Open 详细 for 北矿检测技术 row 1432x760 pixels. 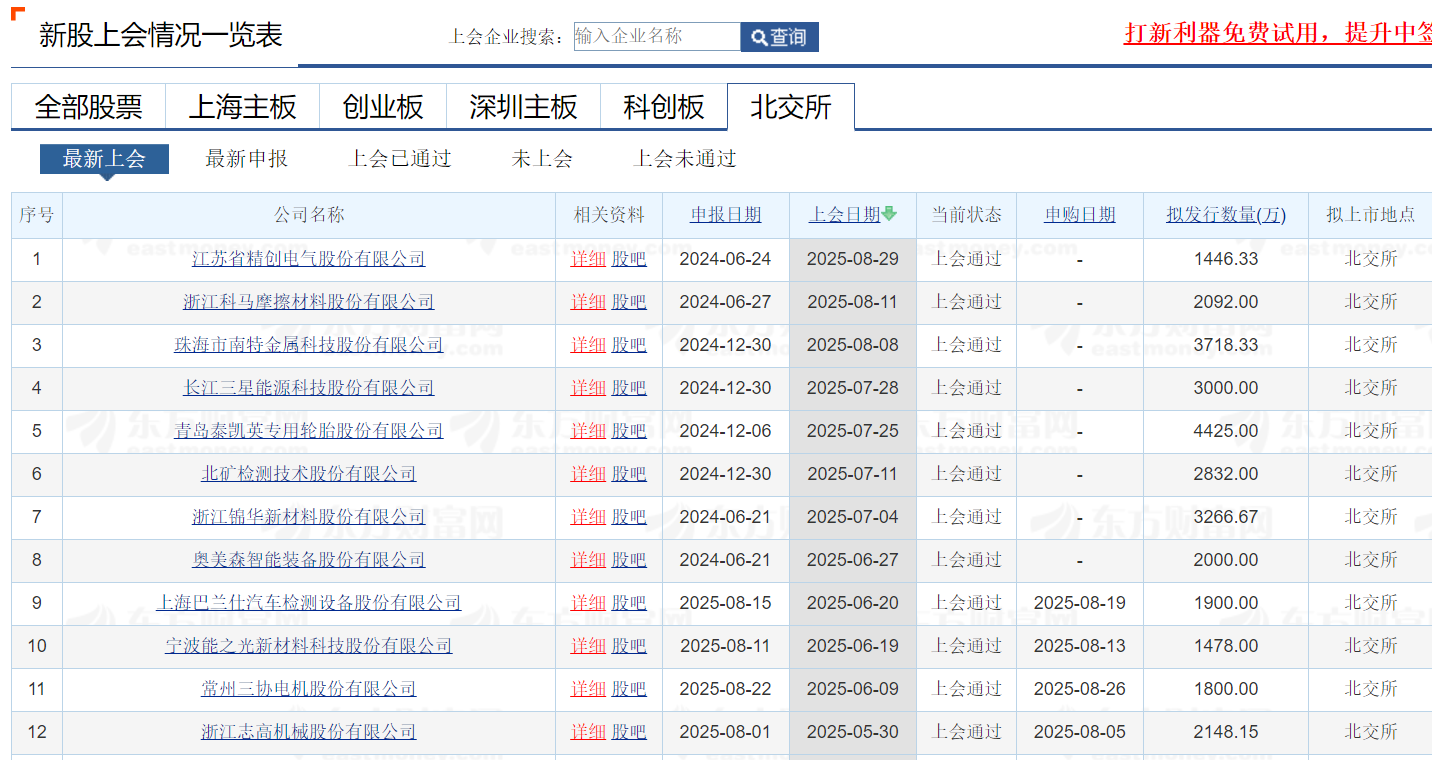coord(588,474)
